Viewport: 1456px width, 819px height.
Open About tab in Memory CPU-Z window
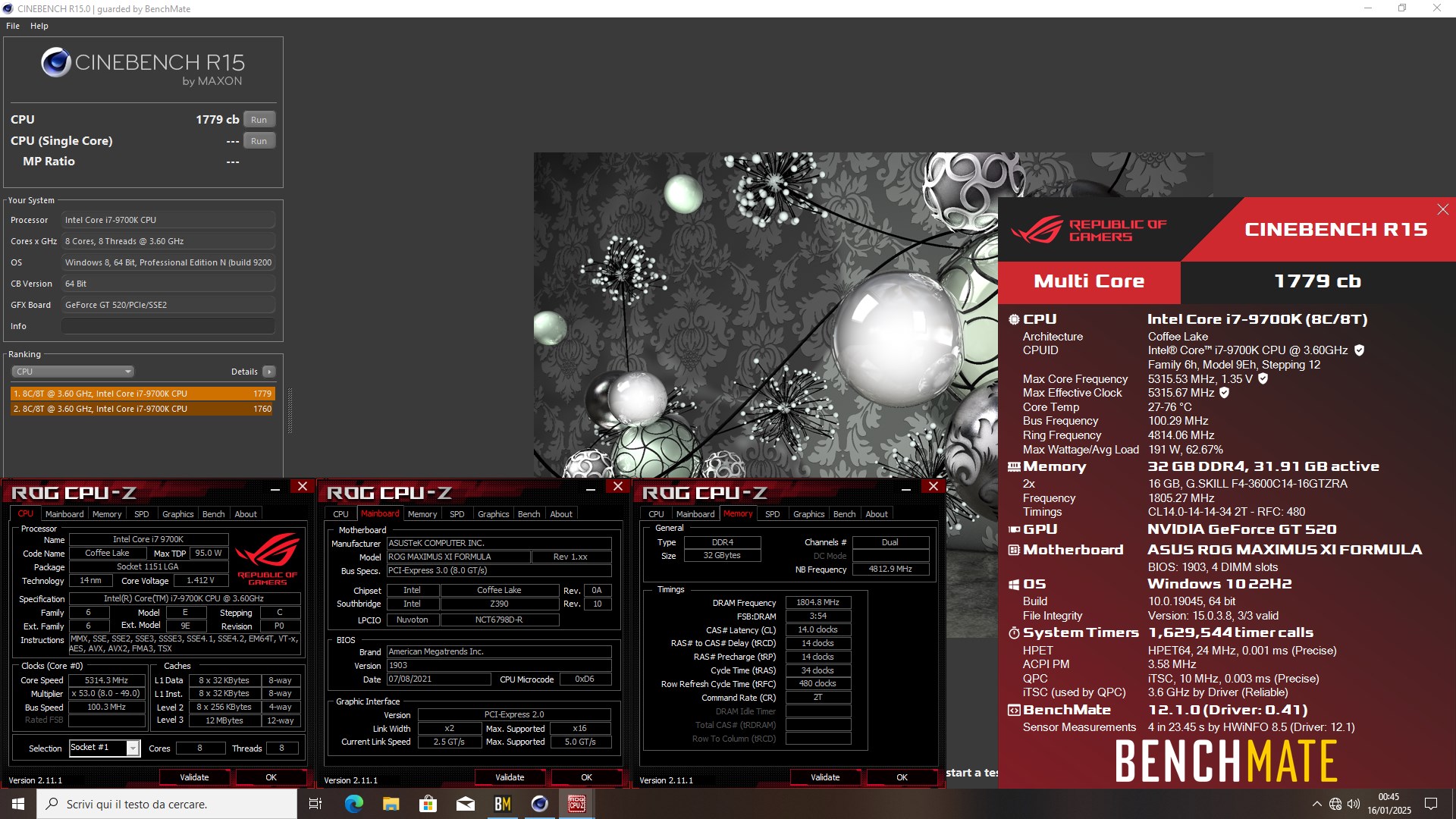[x=877, y=514]
